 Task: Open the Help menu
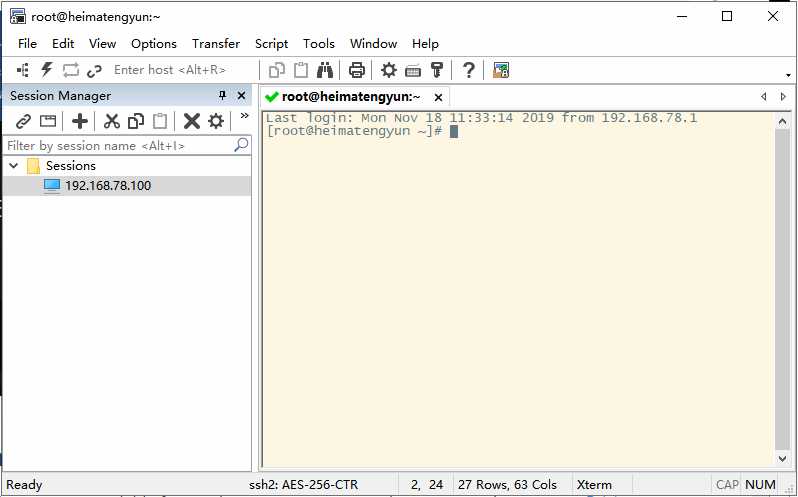click(x=425, y=44)
